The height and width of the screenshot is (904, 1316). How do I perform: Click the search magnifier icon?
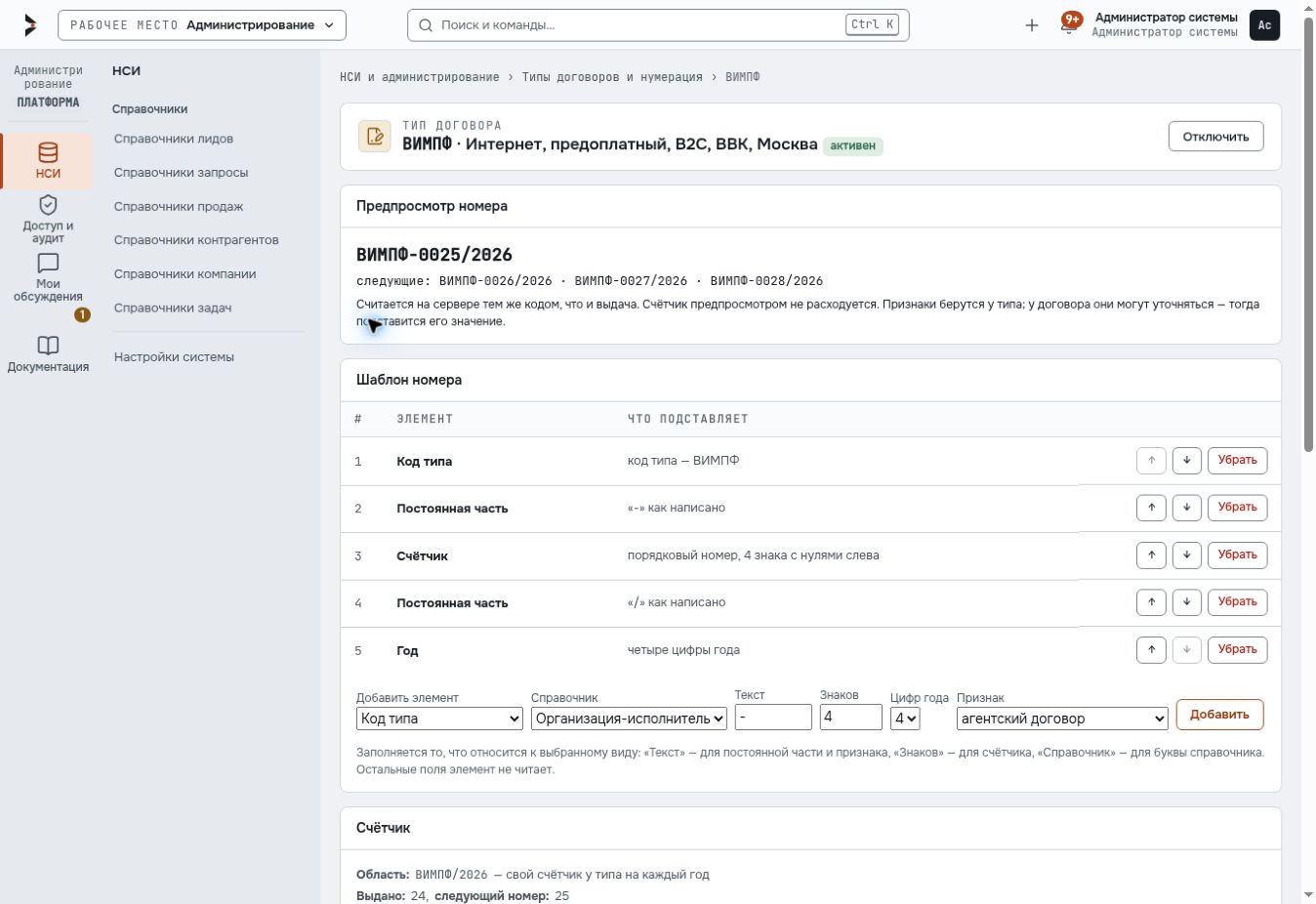point(426,25)
